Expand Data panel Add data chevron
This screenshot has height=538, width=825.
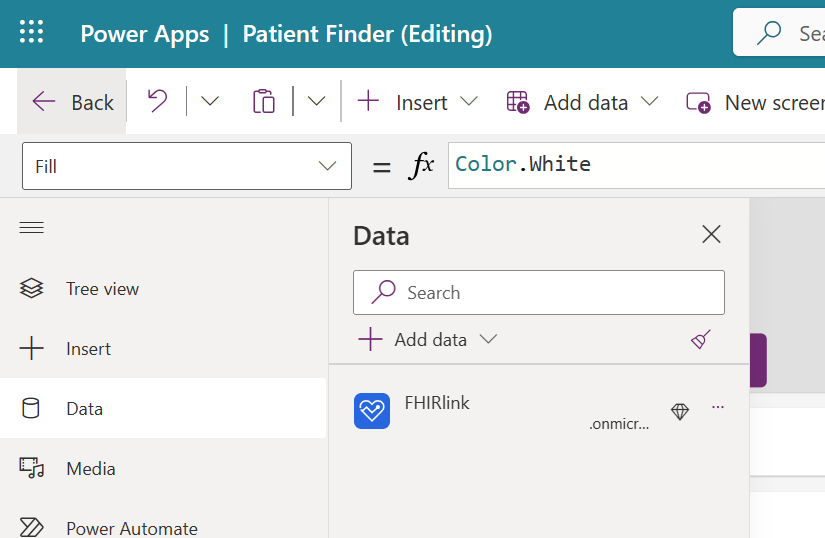click(488, 339)
